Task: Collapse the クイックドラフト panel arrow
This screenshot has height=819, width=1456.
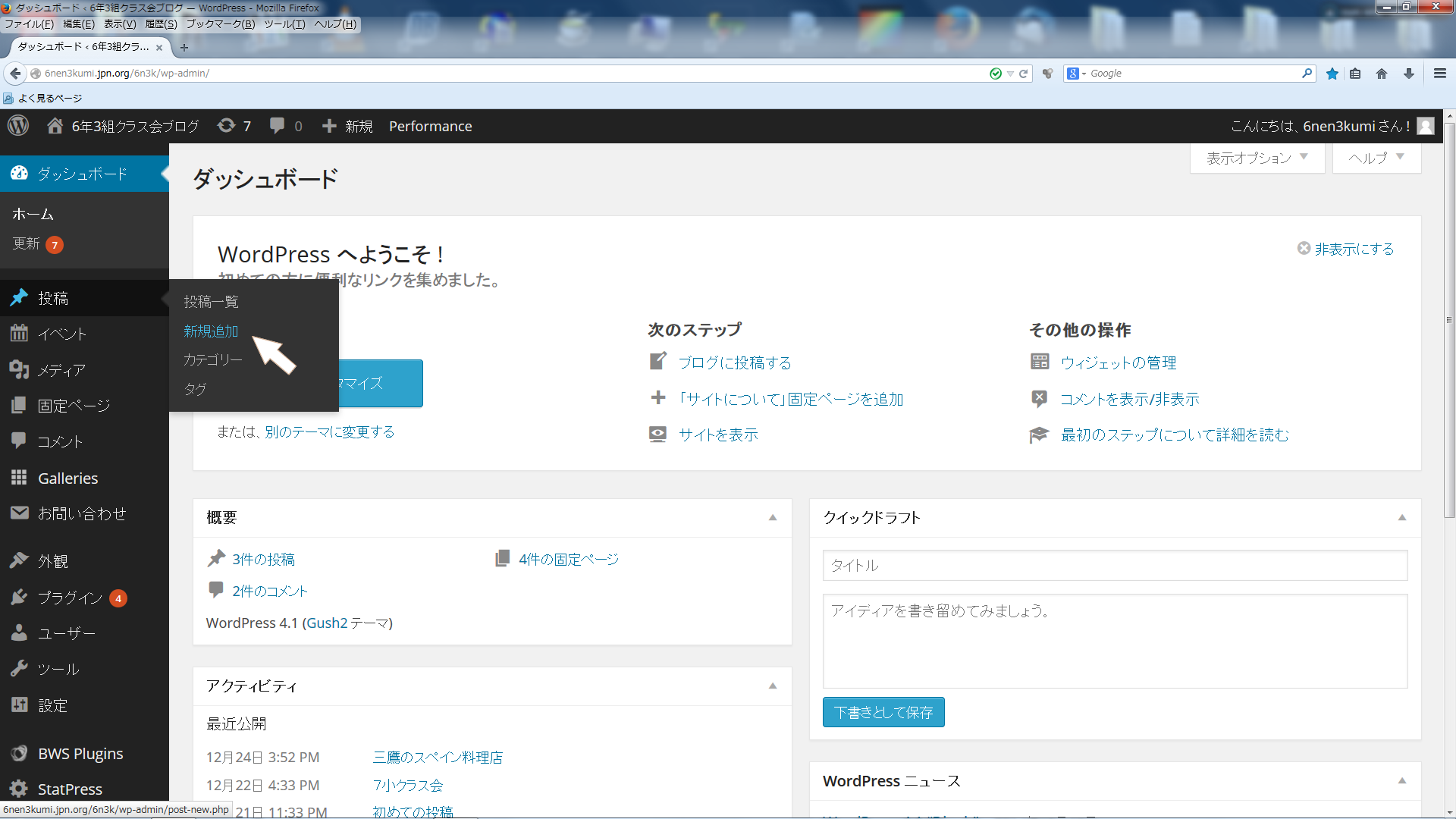Action: click(1402, 518)
